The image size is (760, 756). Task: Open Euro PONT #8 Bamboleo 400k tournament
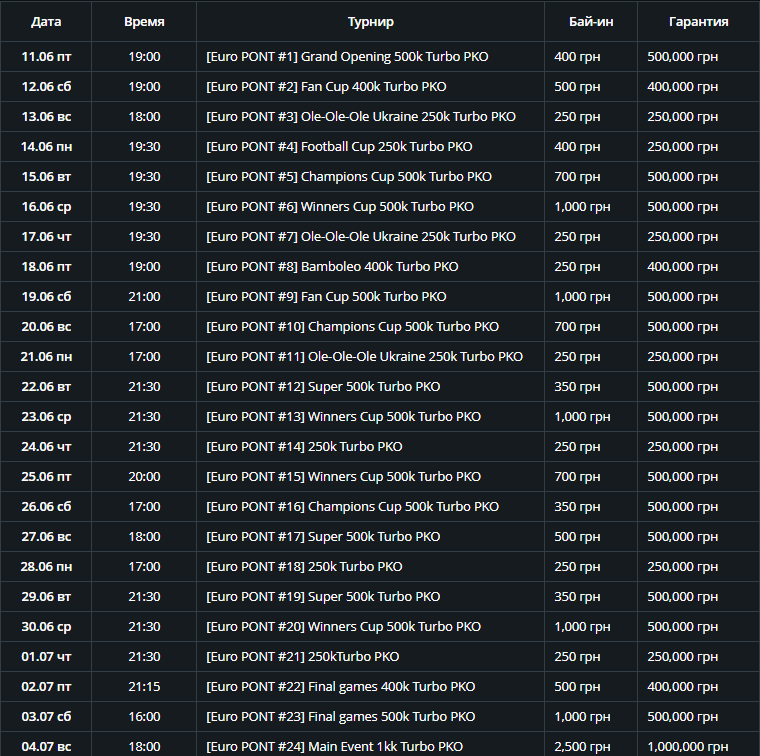332,267
